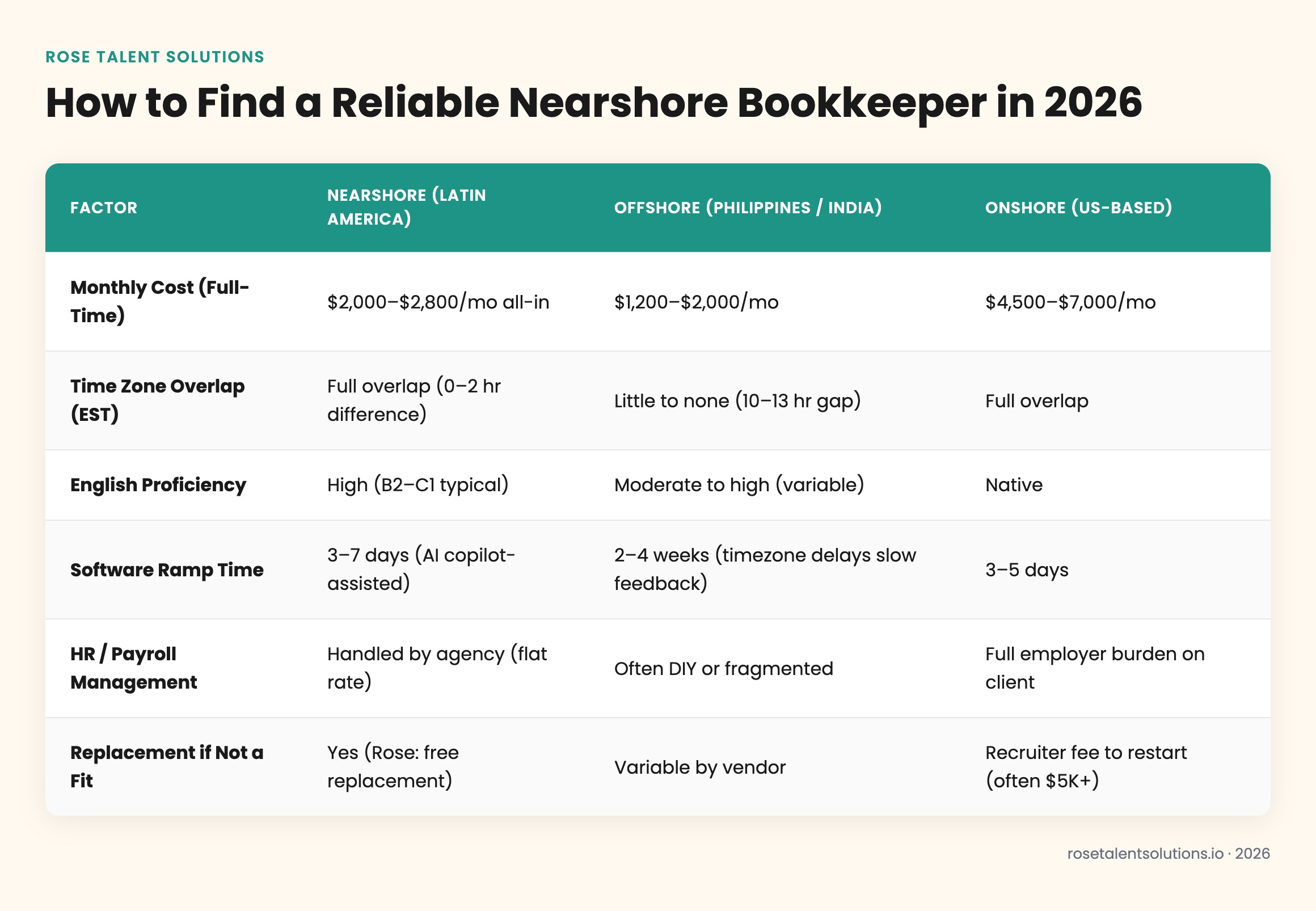
Task: Click the '2–4 weeks (timezone delays slow feedback)' cell
Action: click(x=765, y=569)
